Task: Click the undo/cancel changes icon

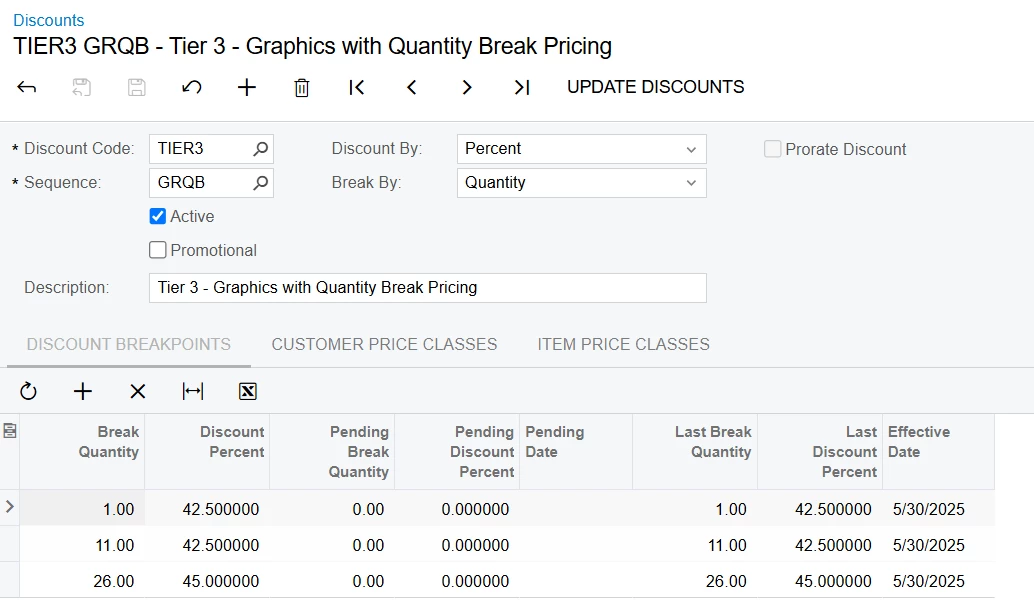Action: click(192, 88)
